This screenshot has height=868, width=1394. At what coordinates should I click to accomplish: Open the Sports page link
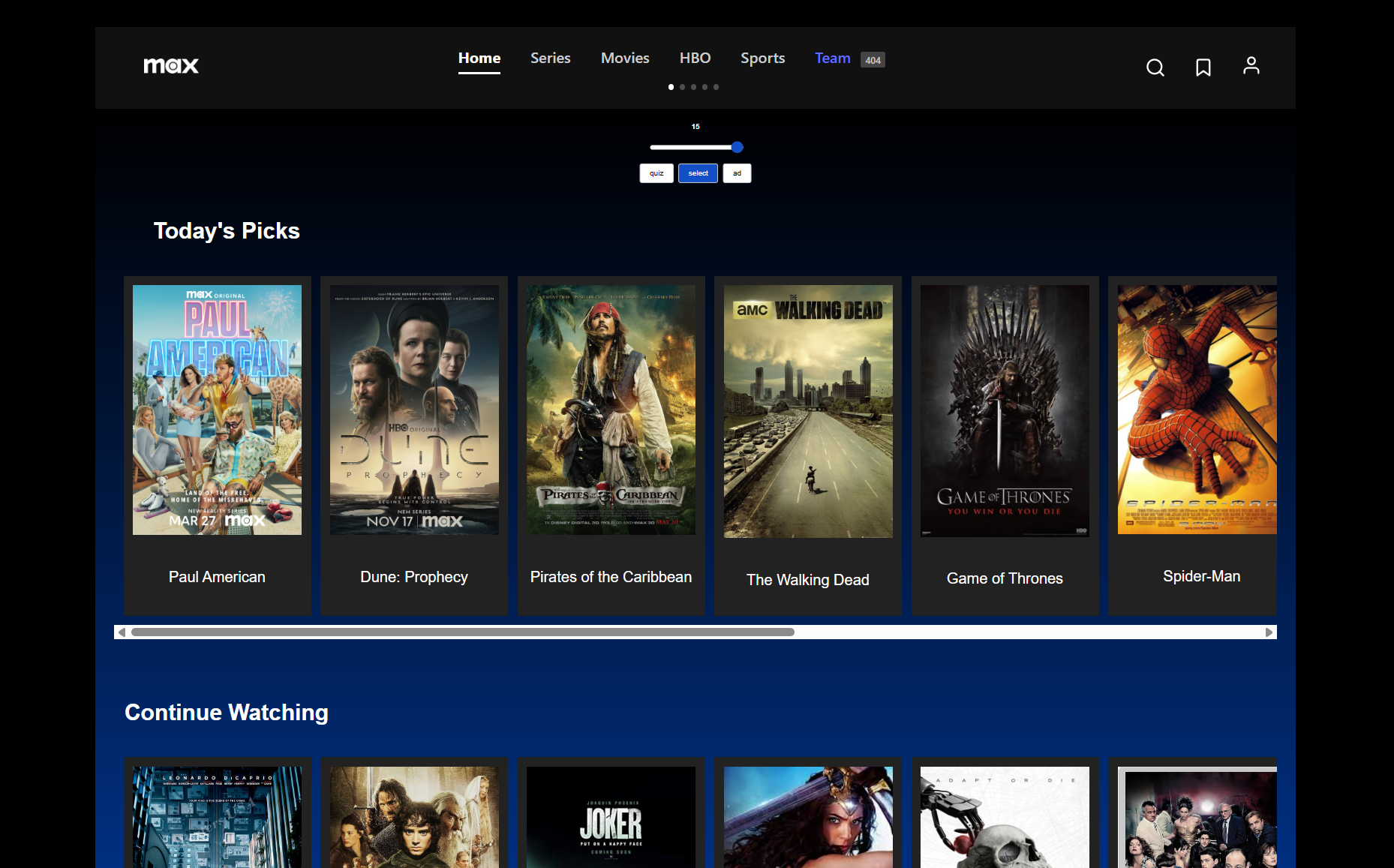tap(762, 58)
